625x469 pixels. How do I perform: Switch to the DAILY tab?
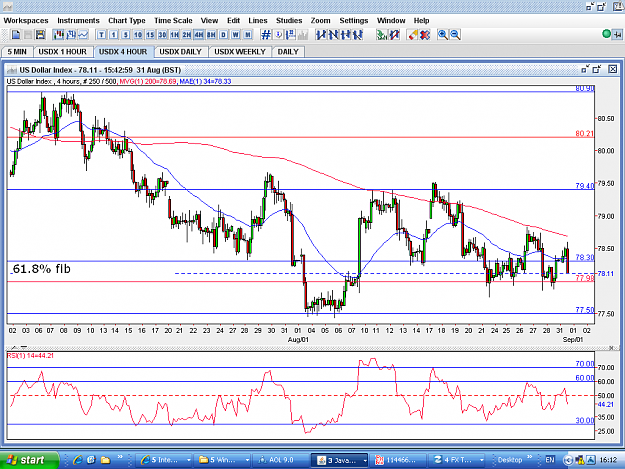click(x=288, y=52)
